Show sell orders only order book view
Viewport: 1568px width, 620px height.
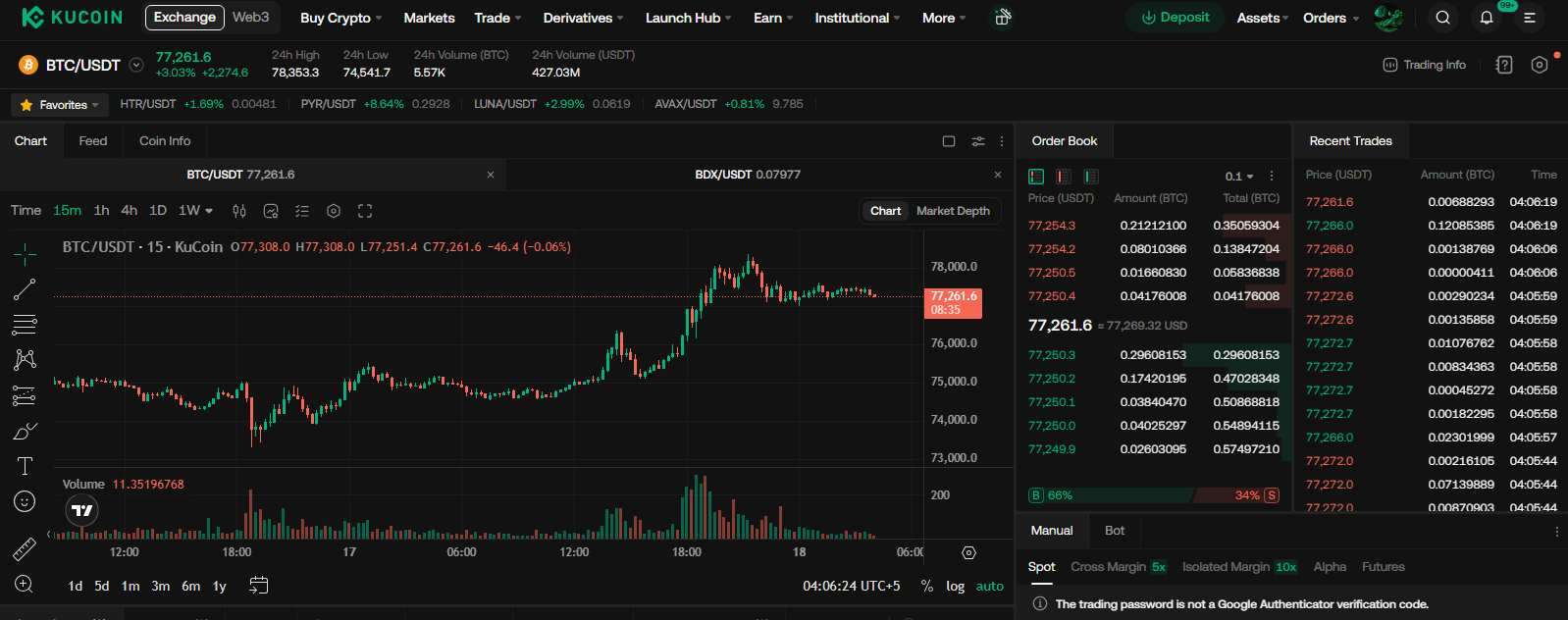pos(1064,177)
